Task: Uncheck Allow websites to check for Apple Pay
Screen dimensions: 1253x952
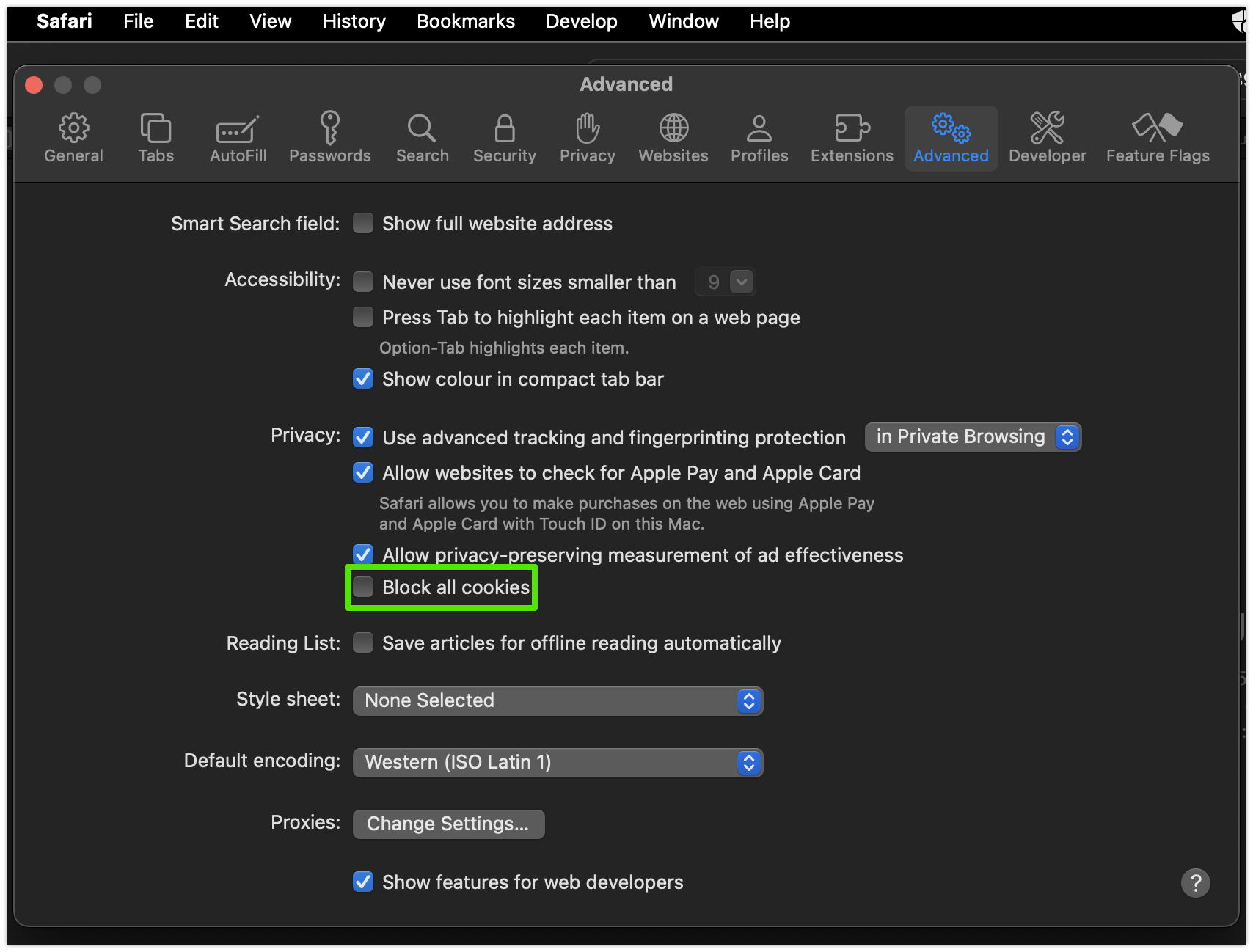Action: tap(363, 472)
